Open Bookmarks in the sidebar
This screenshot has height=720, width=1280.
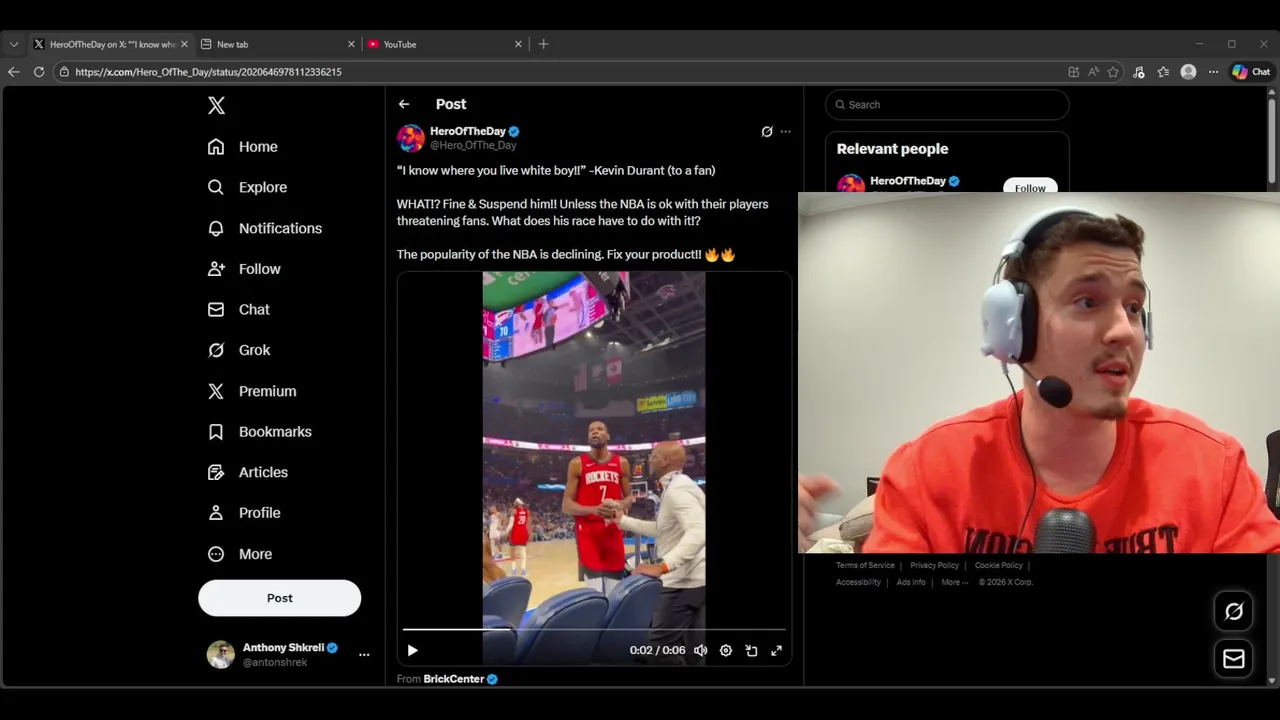pos(259,432)
